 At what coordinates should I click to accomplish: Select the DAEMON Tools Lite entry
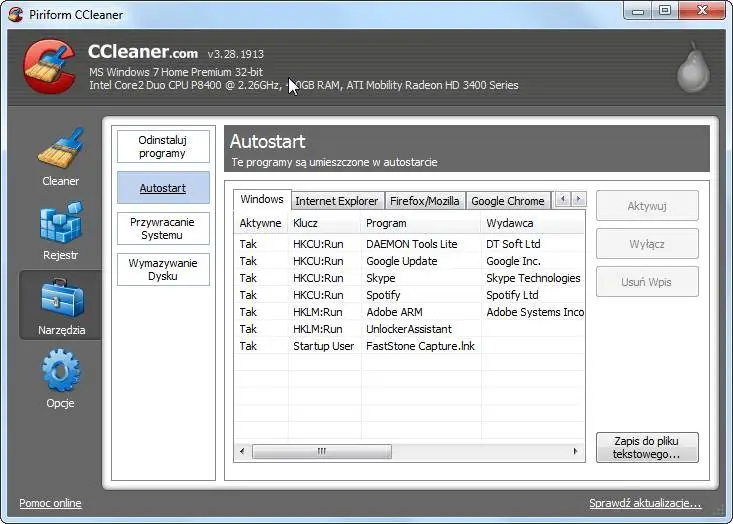coord(411,244)
